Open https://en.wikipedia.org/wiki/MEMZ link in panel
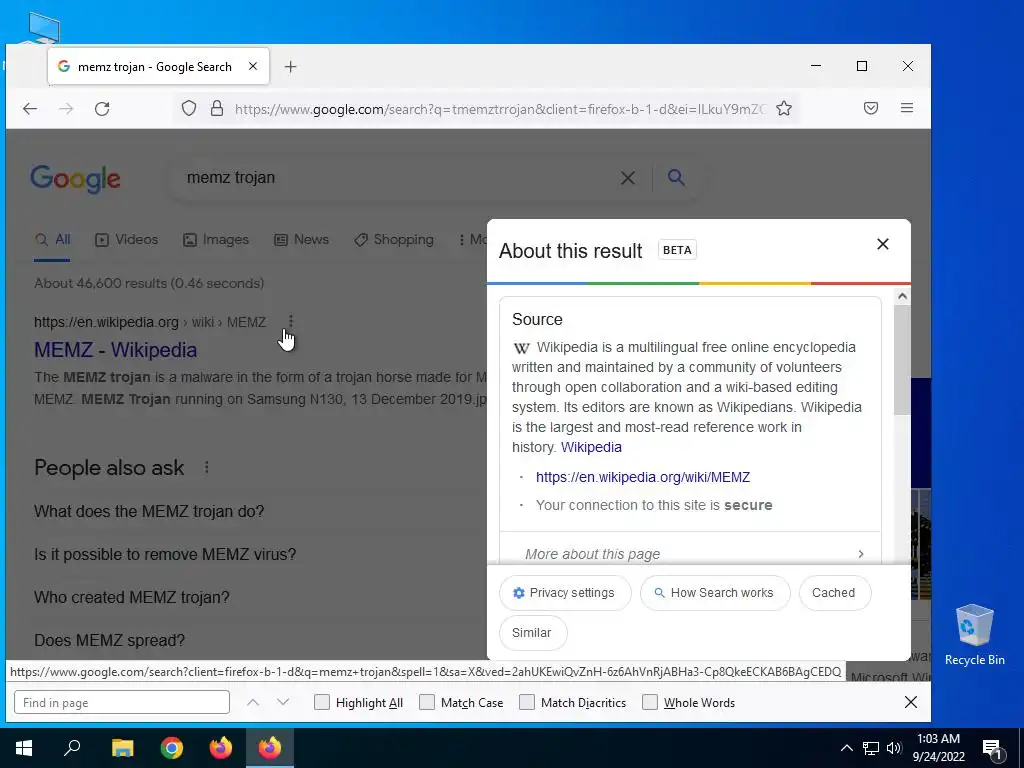 pyautogui.click(x=643, y=477)
